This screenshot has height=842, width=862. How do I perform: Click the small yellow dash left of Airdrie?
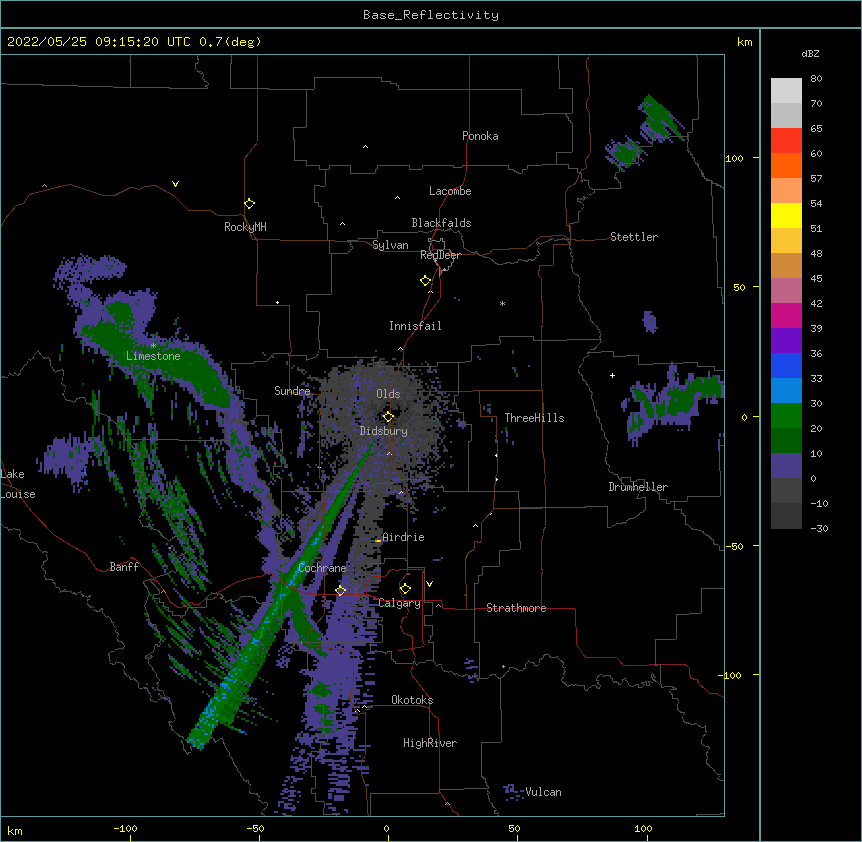click(378, 541)
